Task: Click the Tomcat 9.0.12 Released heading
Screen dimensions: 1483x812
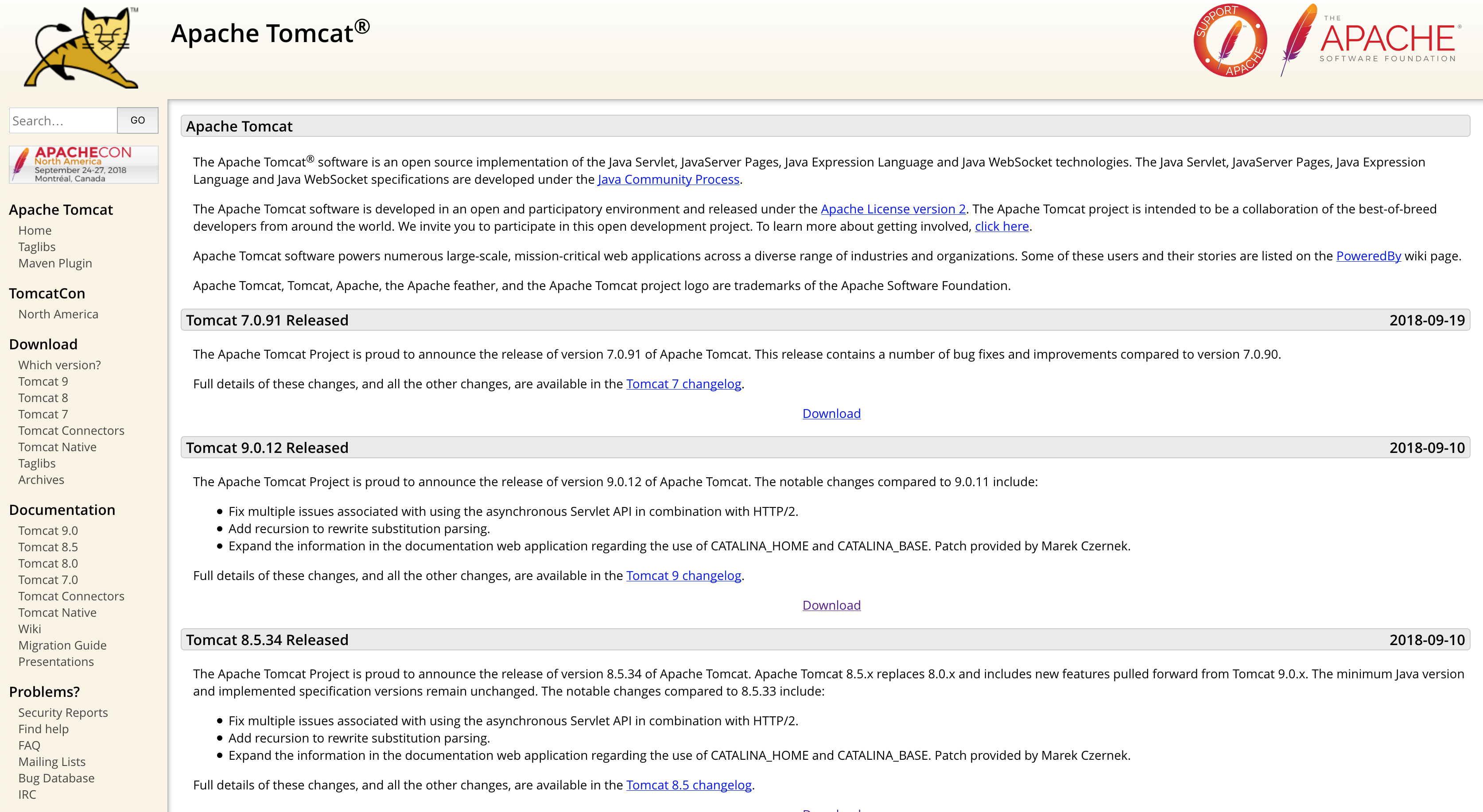Action: click(267, 448)
